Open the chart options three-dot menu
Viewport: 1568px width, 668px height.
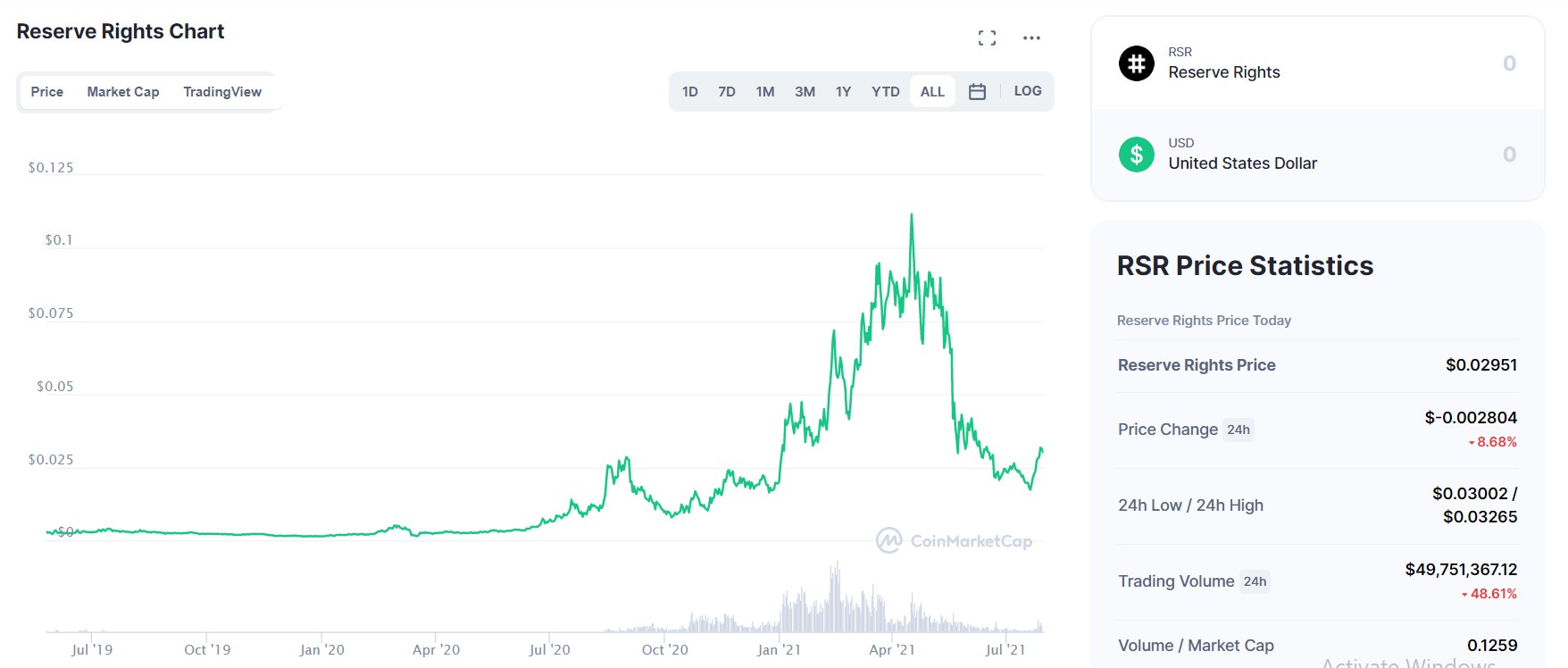[1032, 38]
